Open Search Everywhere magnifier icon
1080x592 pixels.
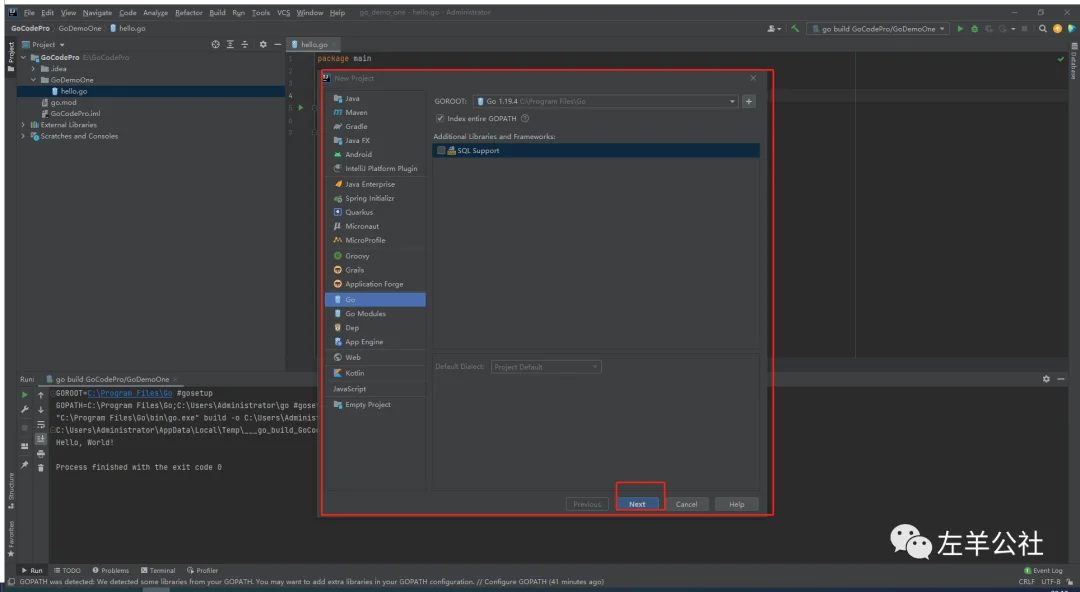1043,29
